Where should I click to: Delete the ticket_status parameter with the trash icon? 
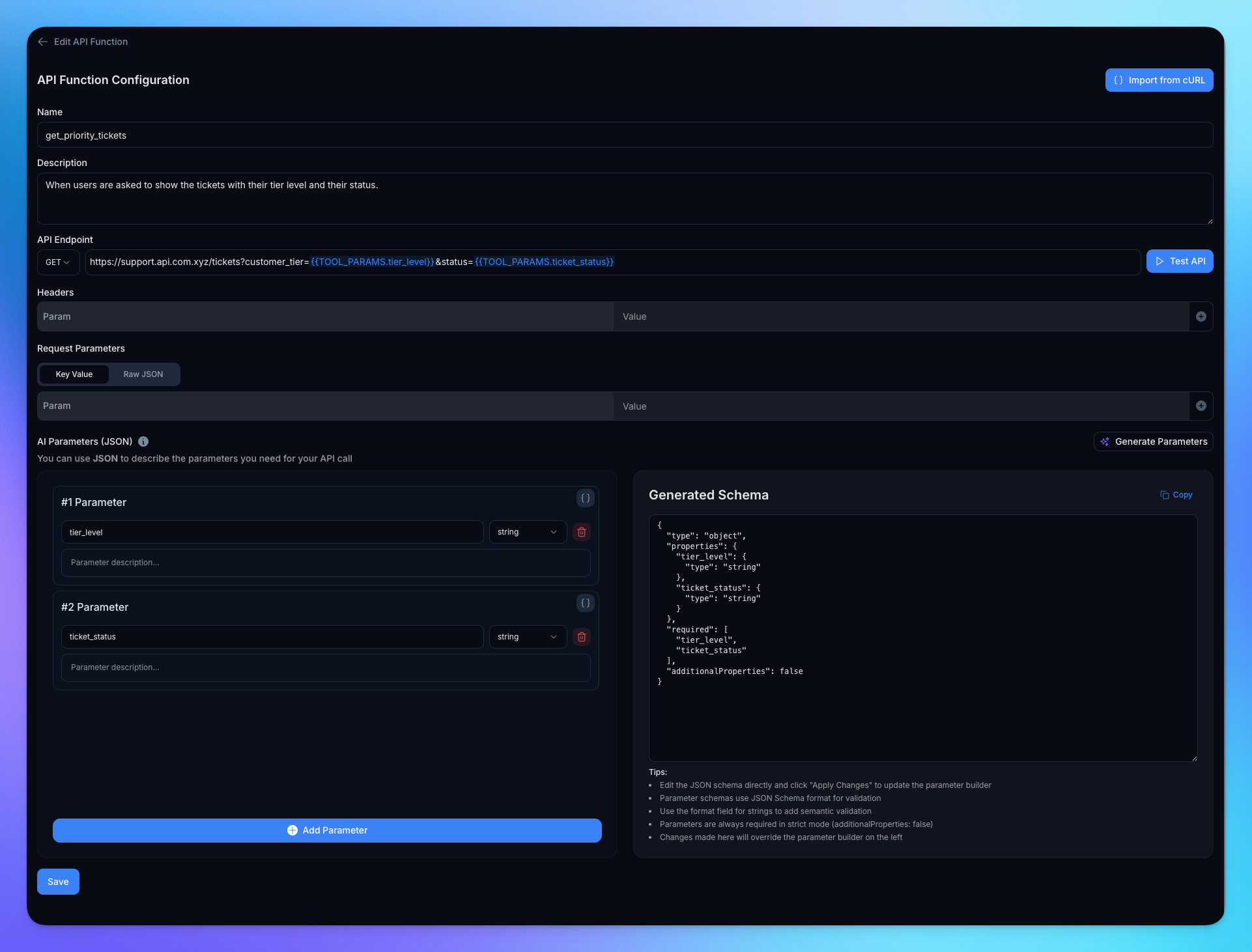tap(581, 637)
